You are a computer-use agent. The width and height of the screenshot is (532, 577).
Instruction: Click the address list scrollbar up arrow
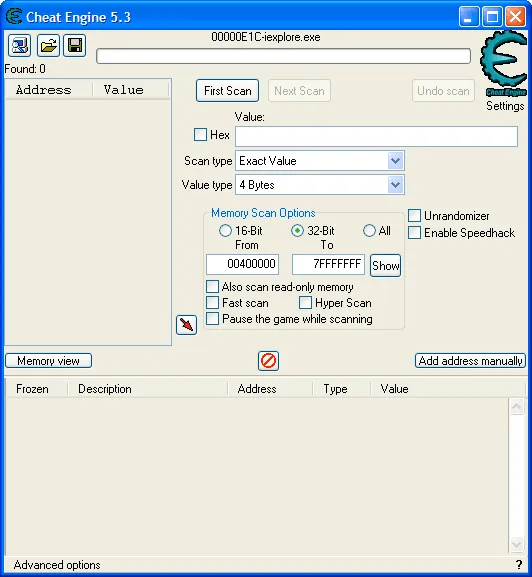[517, 407]
